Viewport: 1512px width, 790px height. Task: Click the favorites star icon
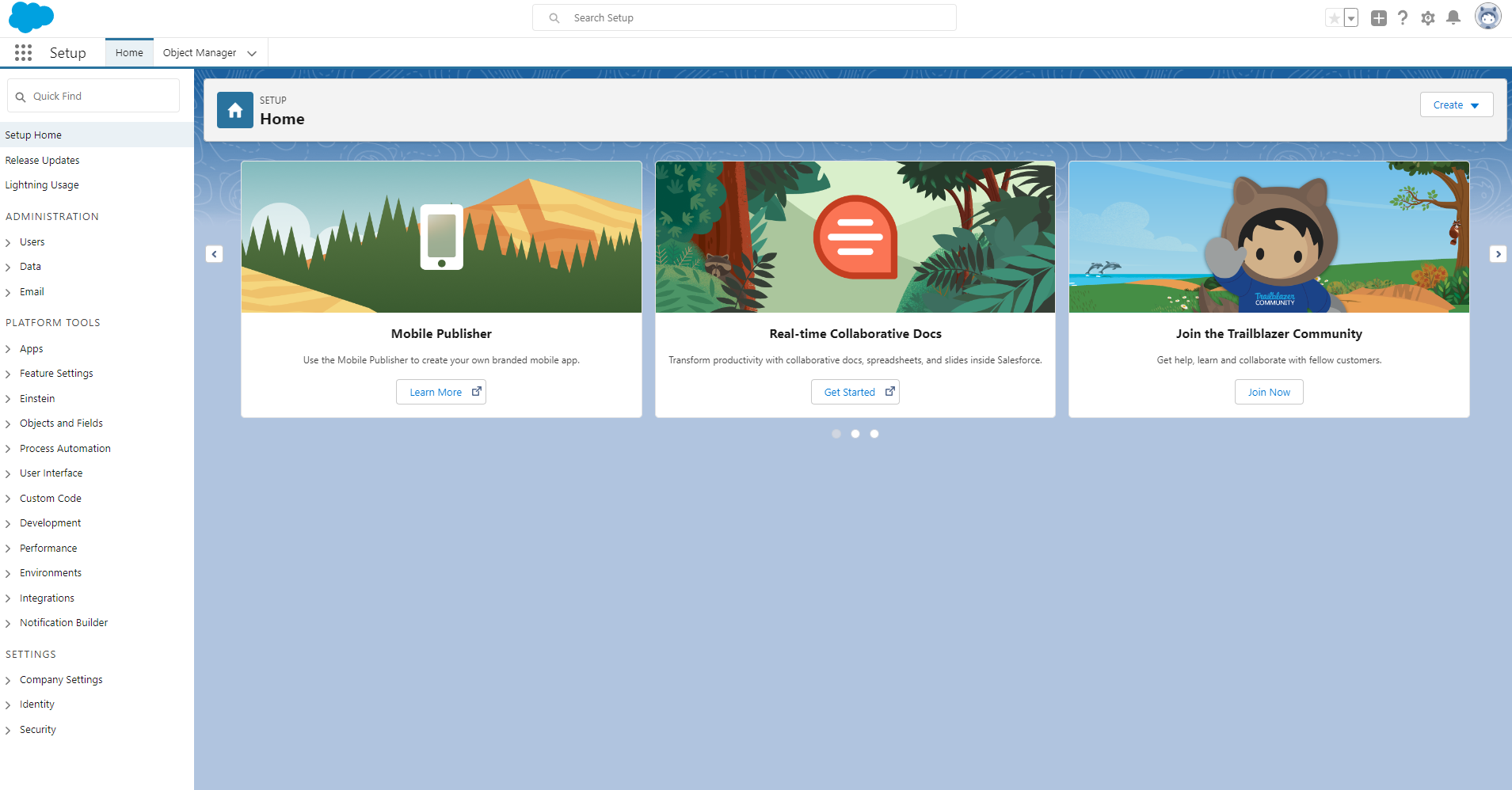coord(1335,17)
